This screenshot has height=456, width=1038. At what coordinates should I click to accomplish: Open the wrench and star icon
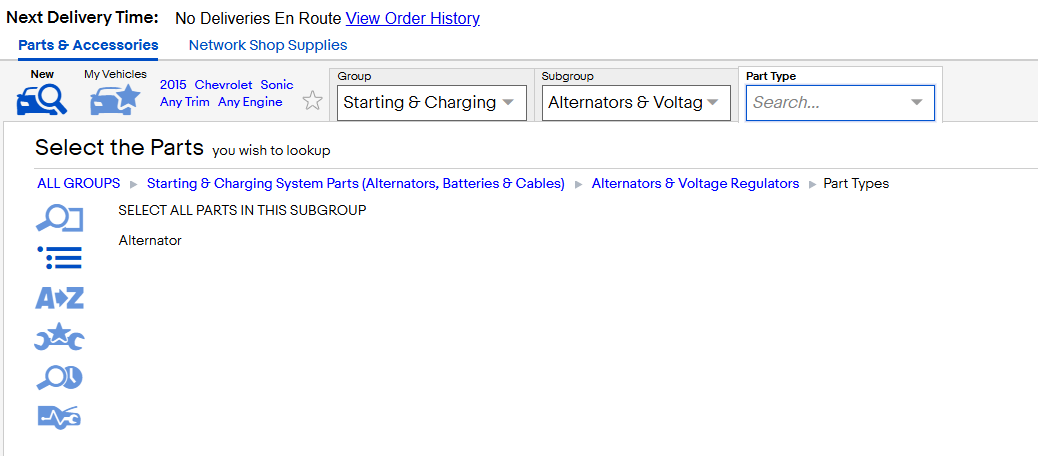tap(60, 338)
